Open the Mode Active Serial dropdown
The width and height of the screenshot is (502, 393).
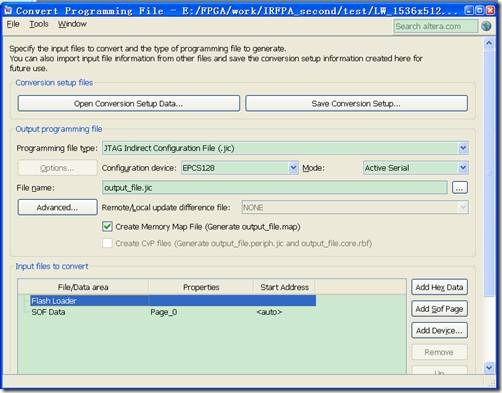(x=463, y=168)
